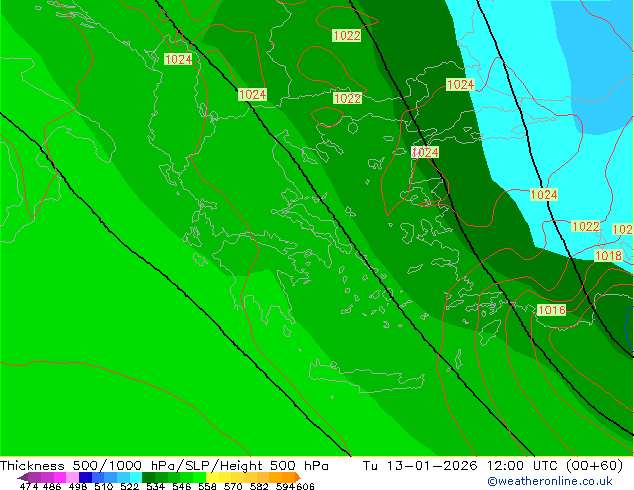Click the legend value 510
Image resolution: width=634 pixels, height=490 pixels.
pos(104,486)
